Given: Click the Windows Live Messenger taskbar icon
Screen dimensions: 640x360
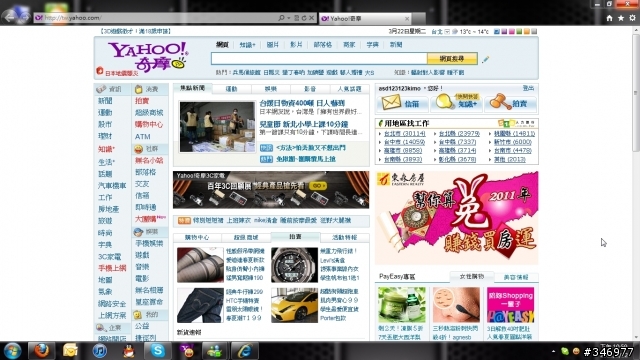Looking at the screenshot, I should pos(215,351).
